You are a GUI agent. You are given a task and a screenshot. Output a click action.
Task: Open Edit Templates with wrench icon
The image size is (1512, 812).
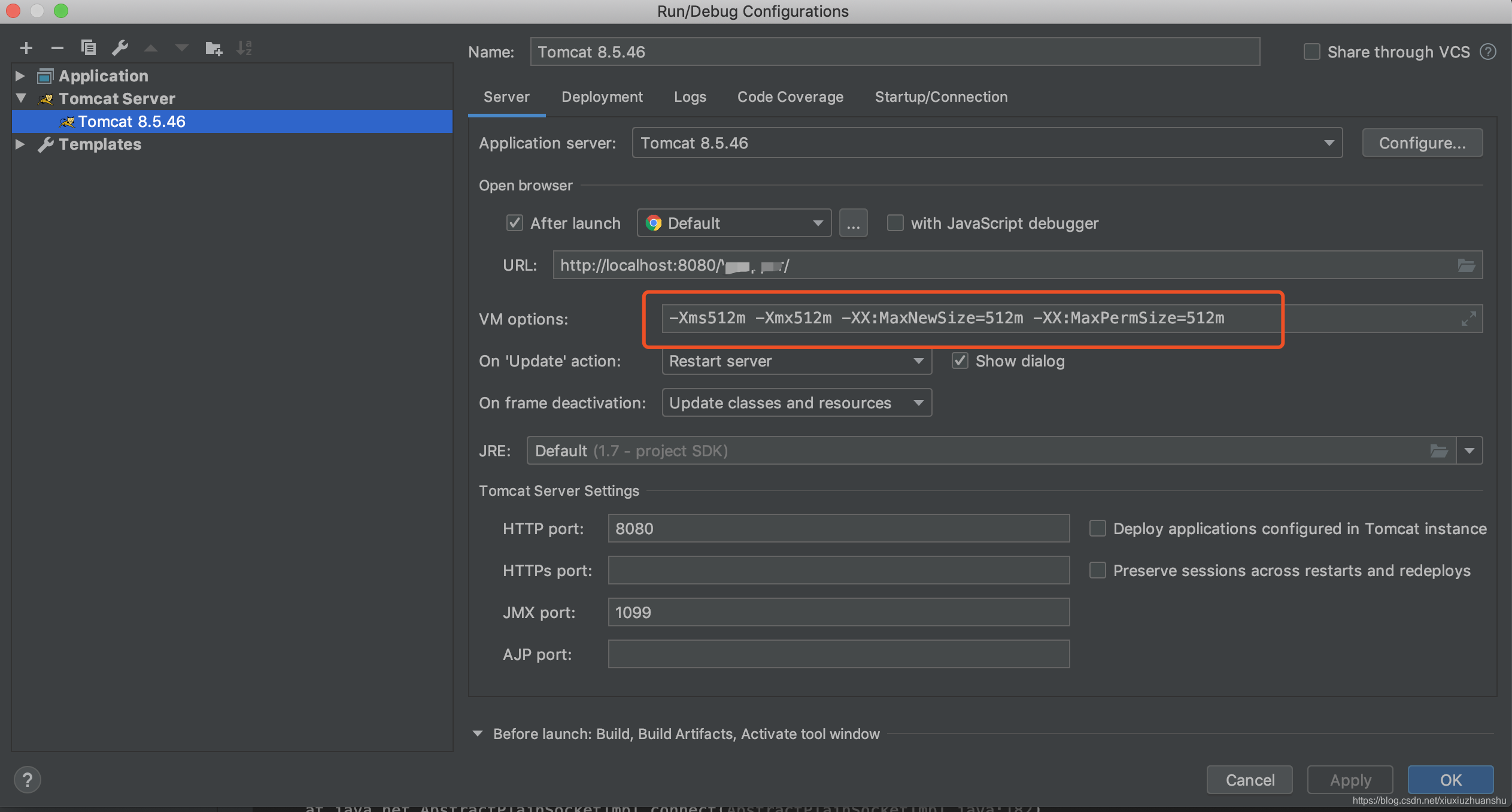point(120,47)
